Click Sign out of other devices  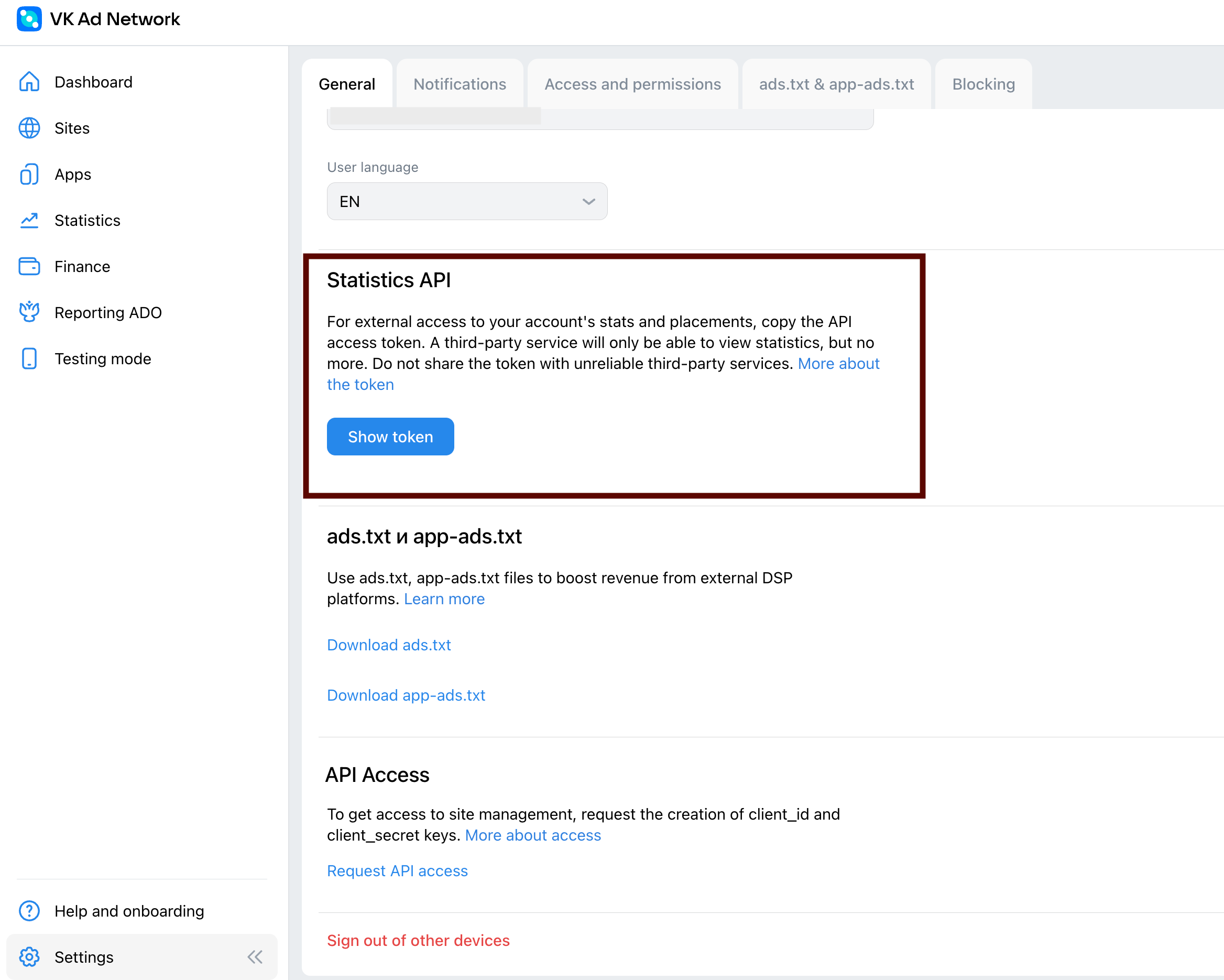click(x=418, y=940)
